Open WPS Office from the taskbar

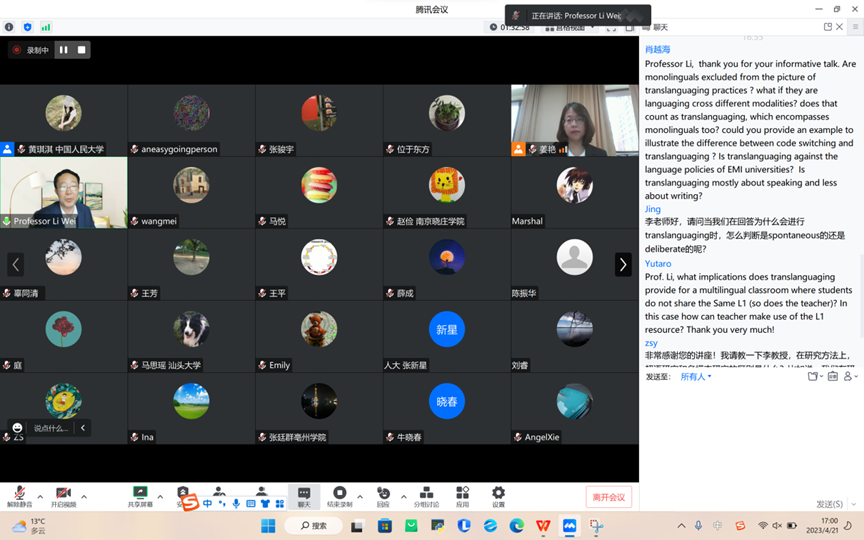point(543,526)
